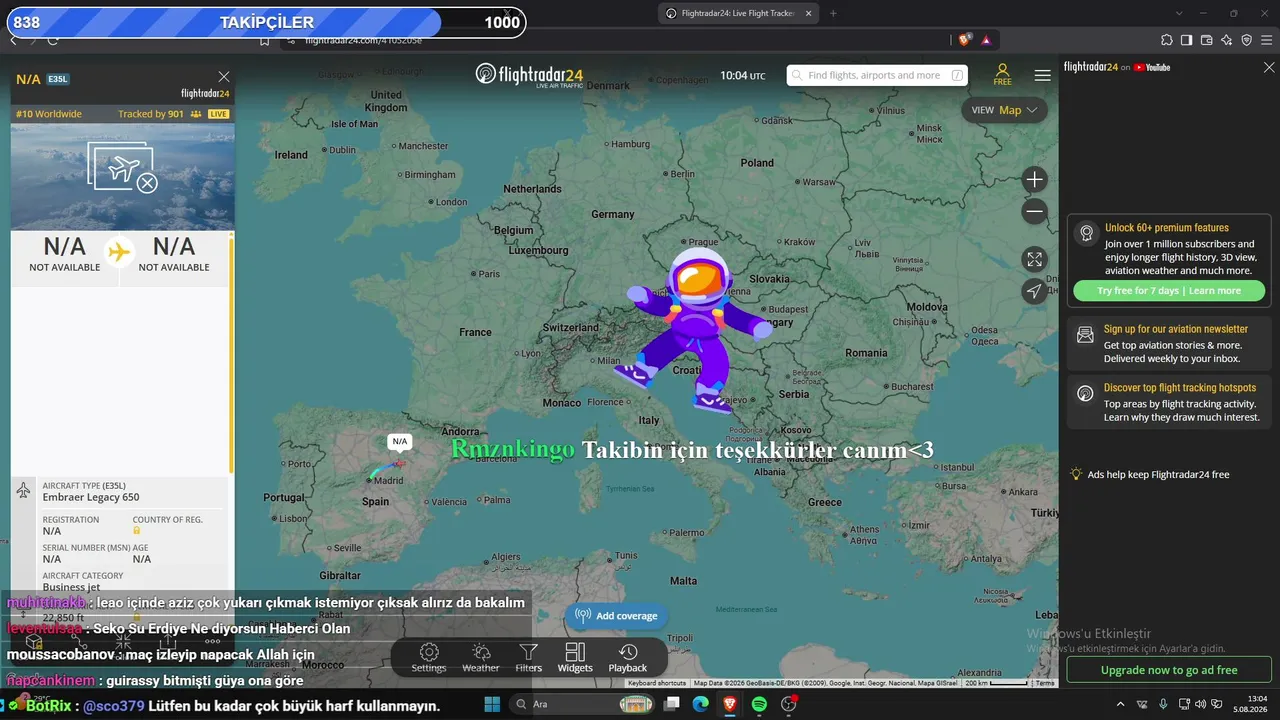Click the #10 Worldwide ranking
This screenshot has height=720, width=1280.
pyautogui.click(x=49, y=114)
